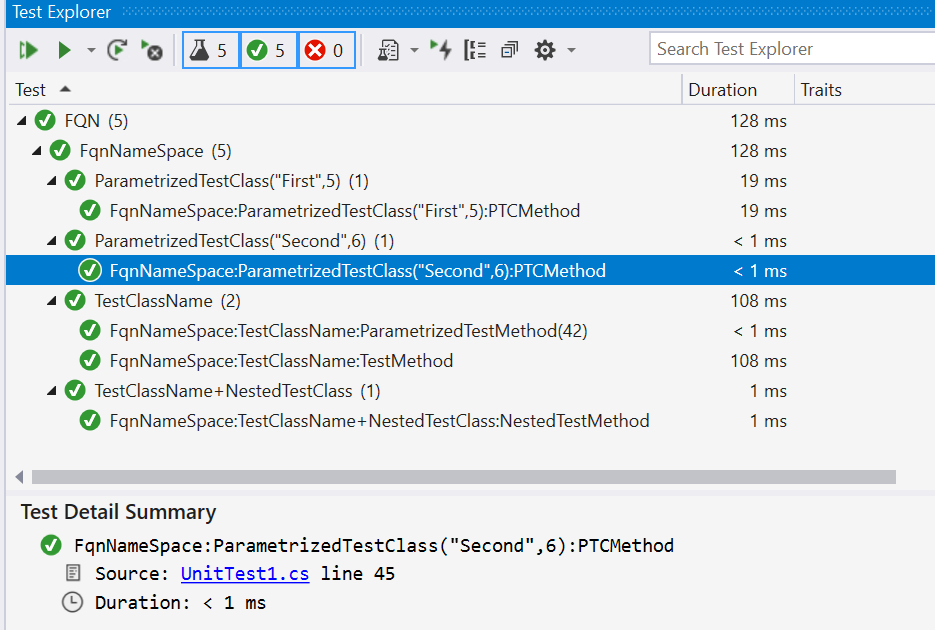Toggle run tests after build

click(x=441, y=50)
